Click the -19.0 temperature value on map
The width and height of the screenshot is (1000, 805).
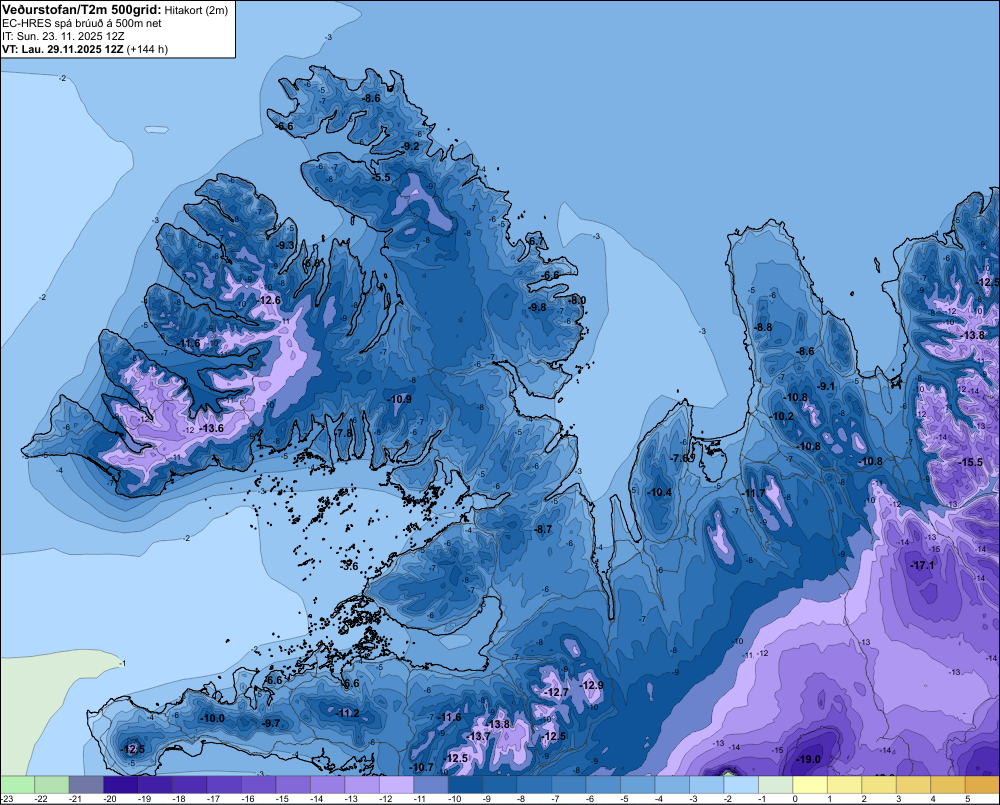(809, 759)
